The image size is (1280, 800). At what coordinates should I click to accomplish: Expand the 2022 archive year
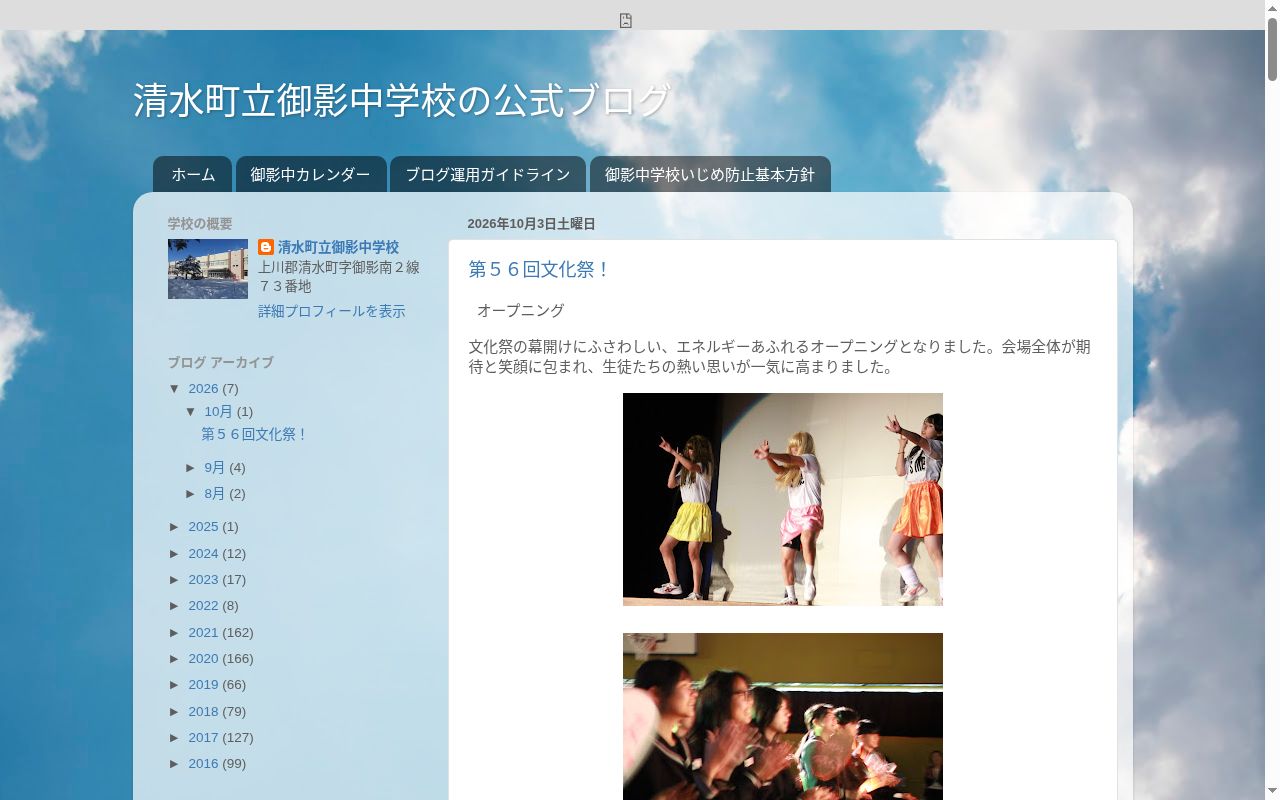[176, 606]
